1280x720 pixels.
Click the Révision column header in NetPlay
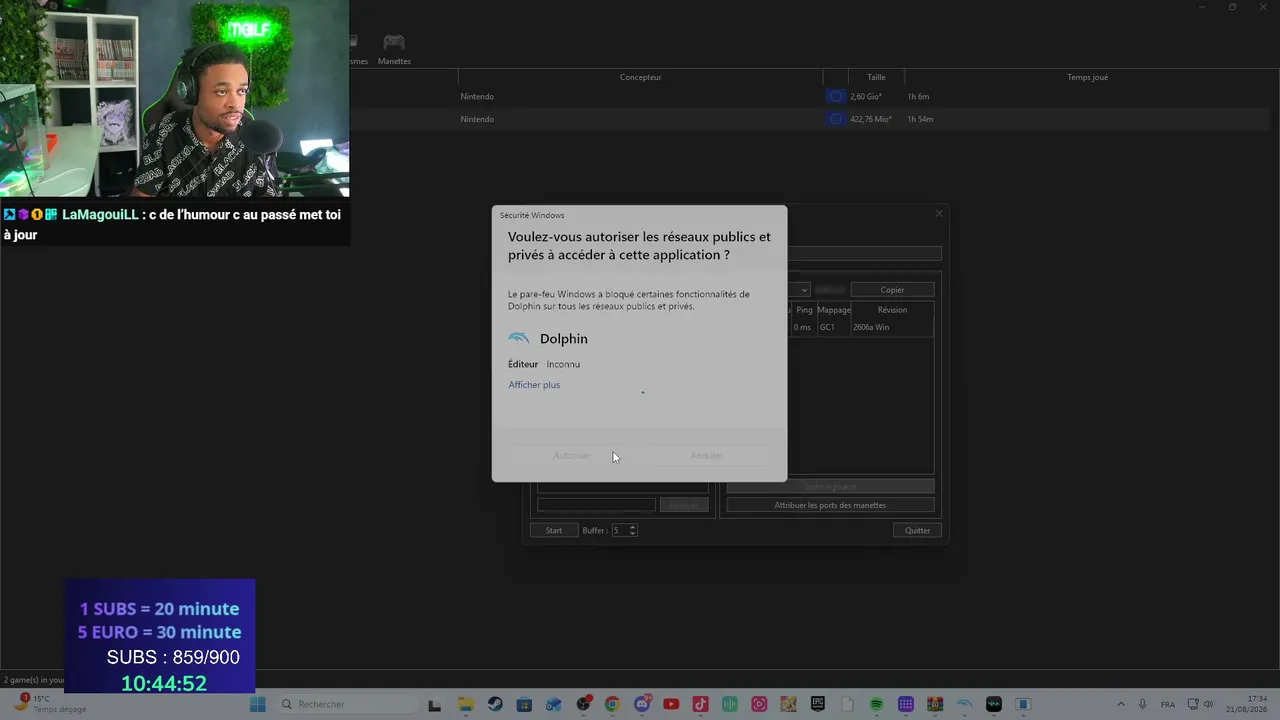click(x=892, y=310)
